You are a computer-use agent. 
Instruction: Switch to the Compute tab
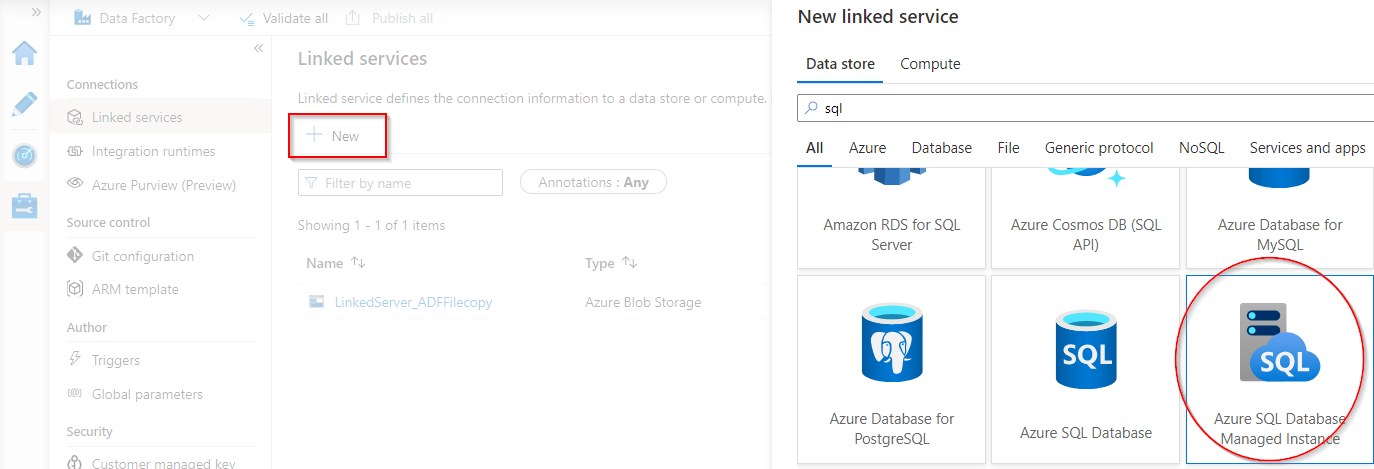pos(930,64)
